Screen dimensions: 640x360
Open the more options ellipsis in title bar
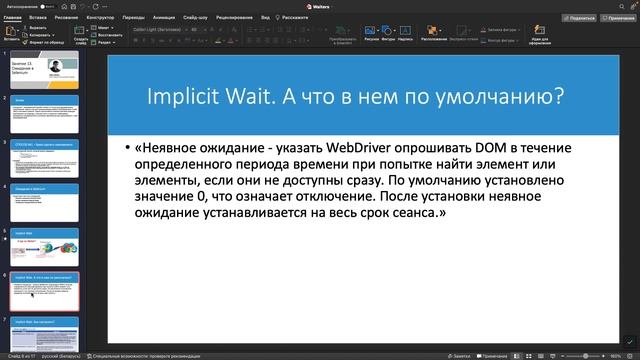(105, 7)
